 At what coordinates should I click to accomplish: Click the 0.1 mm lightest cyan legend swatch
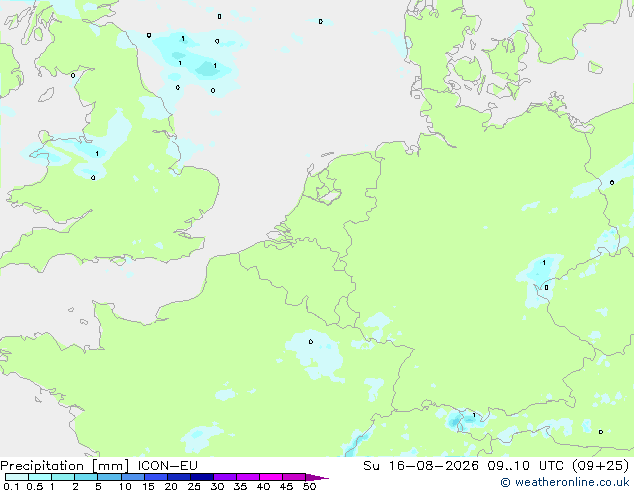17,477
